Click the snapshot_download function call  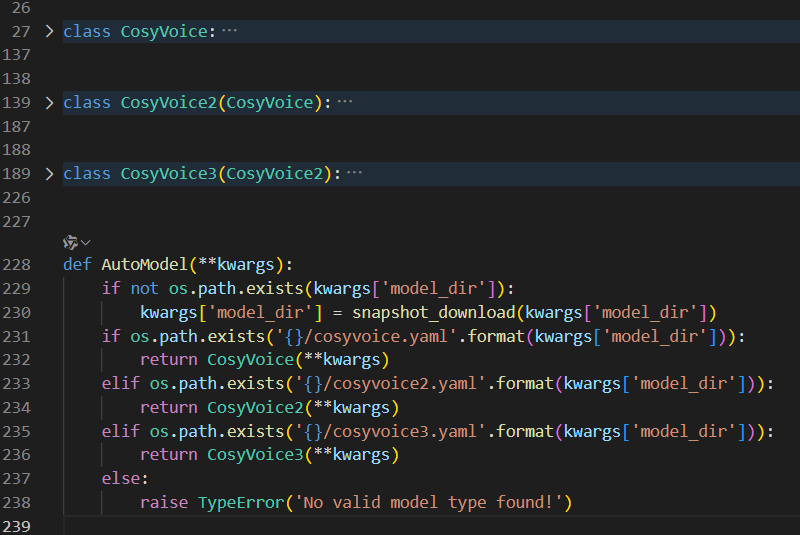point(433,312)
